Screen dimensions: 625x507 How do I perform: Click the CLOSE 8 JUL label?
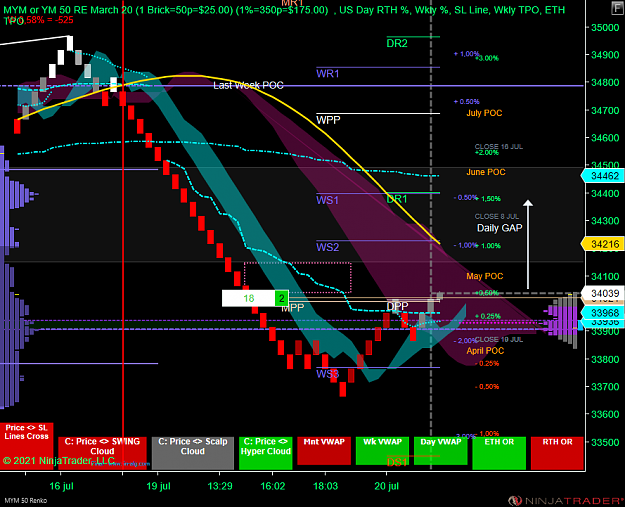[x=497, y=216]
